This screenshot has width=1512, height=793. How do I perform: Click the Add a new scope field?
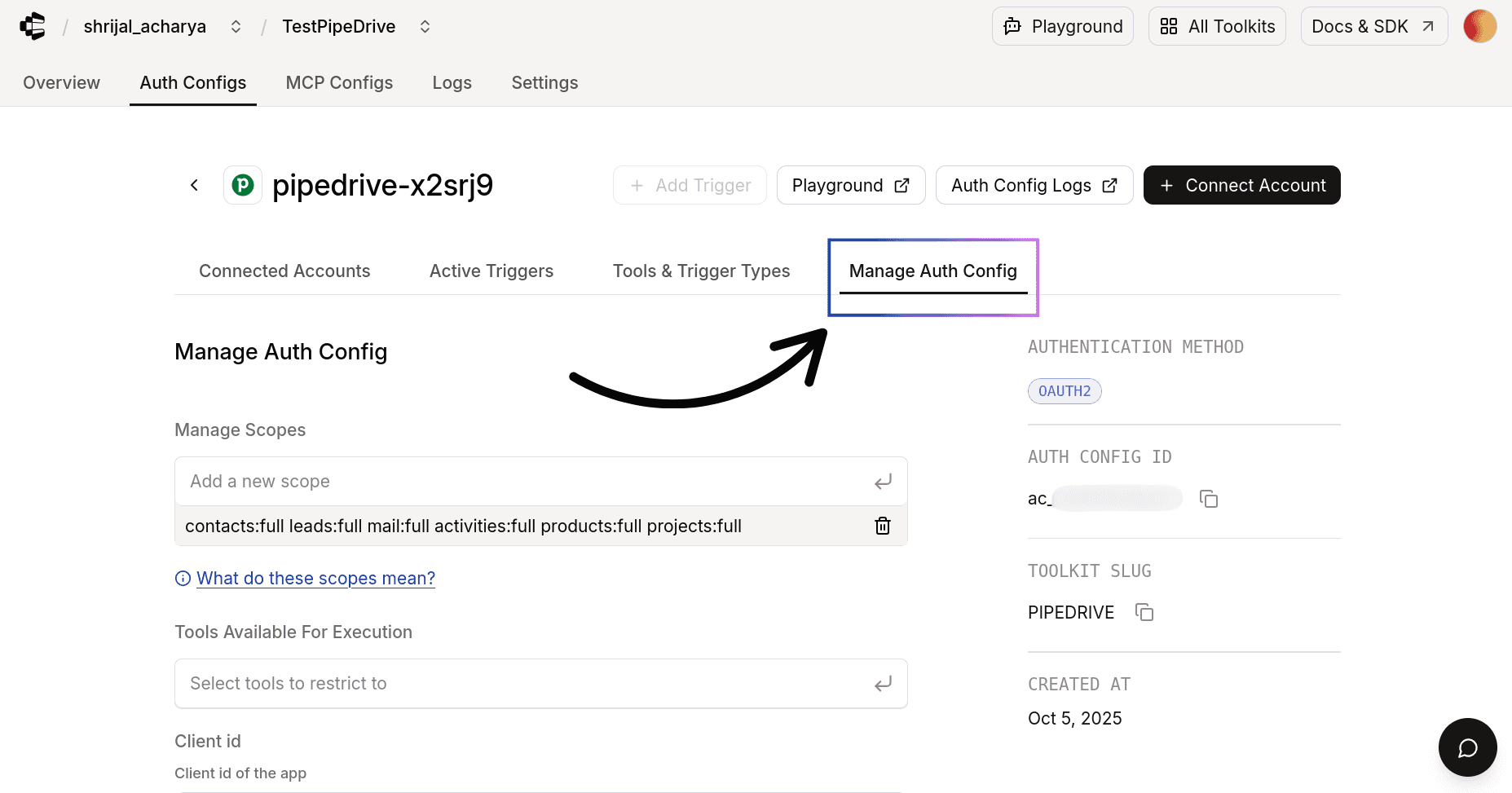click(541, 482)
